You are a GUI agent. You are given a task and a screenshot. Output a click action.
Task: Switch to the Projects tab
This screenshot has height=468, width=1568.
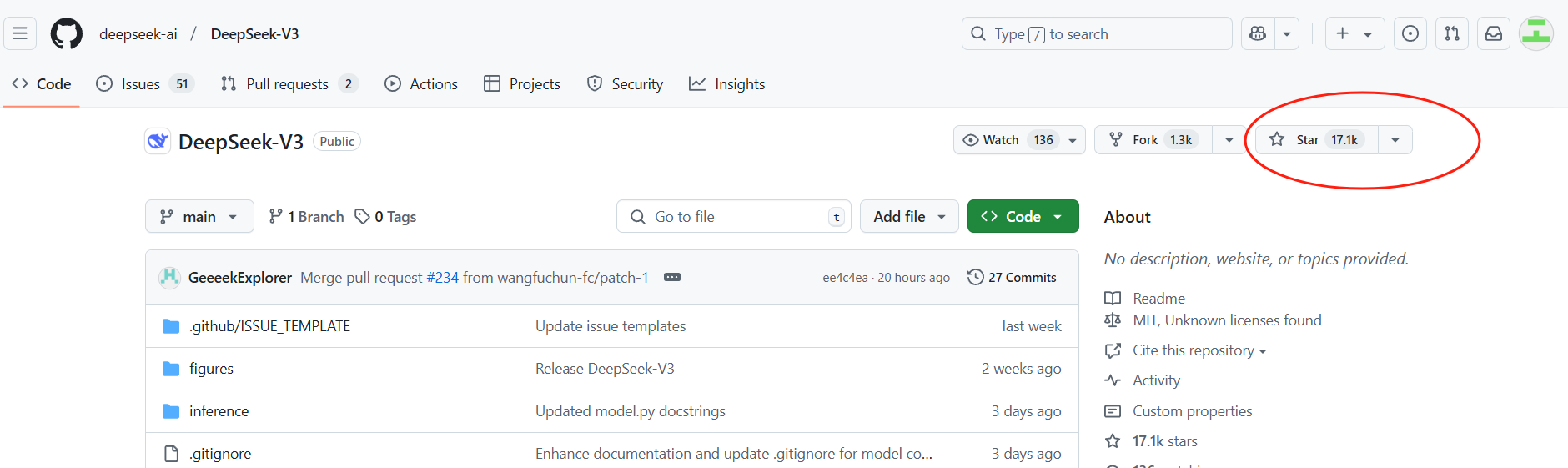click(522, 84)
